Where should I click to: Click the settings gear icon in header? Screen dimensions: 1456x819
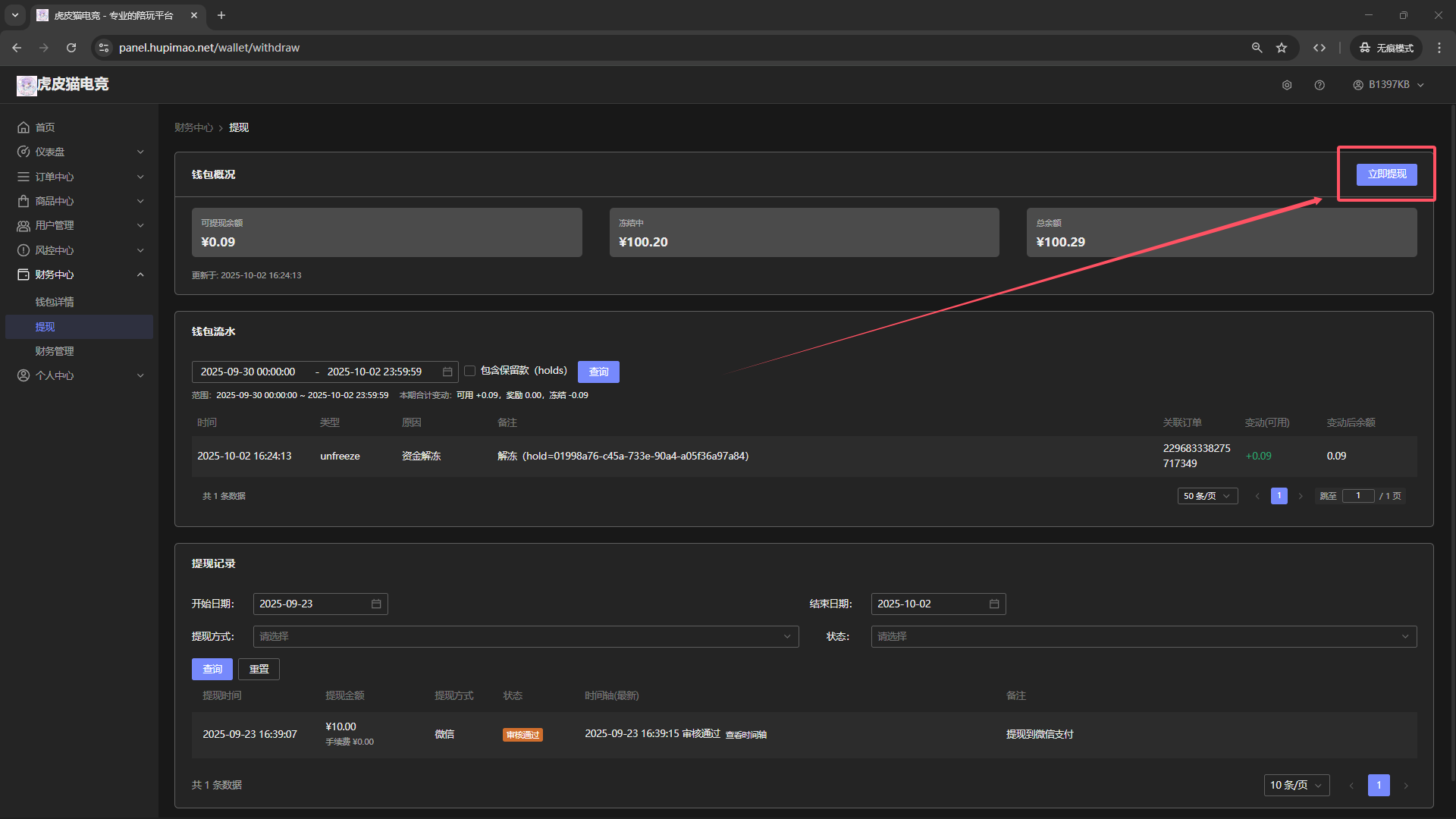coord(1287,85)
